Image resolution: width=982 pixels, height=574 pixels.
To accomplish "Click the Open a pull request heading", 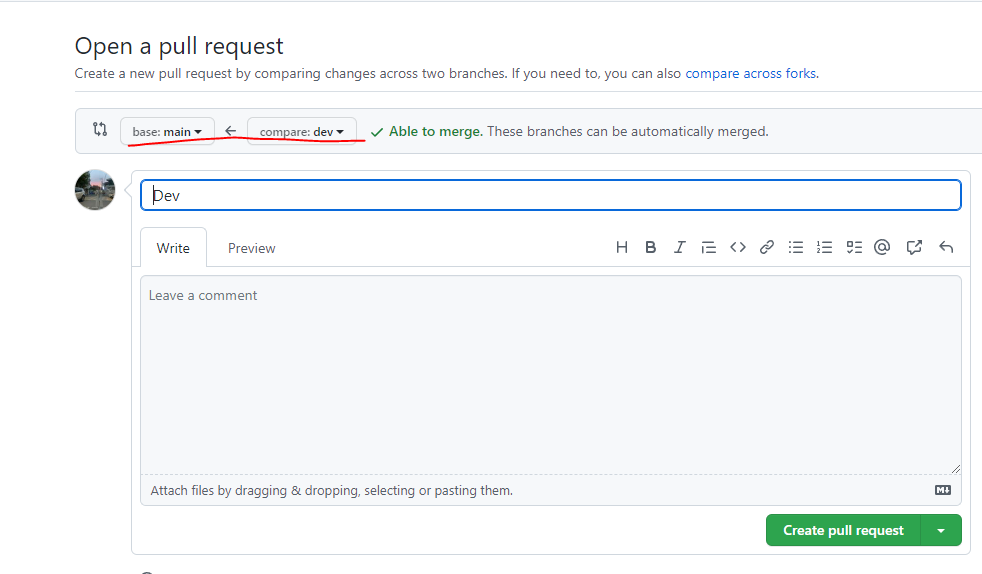I will (179, 46).
